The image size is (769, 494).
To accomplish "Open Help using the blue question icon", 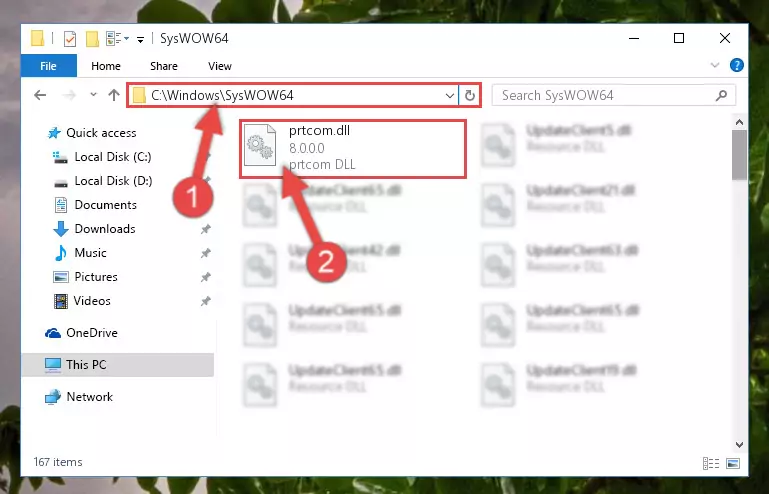I will coord(736,65).
